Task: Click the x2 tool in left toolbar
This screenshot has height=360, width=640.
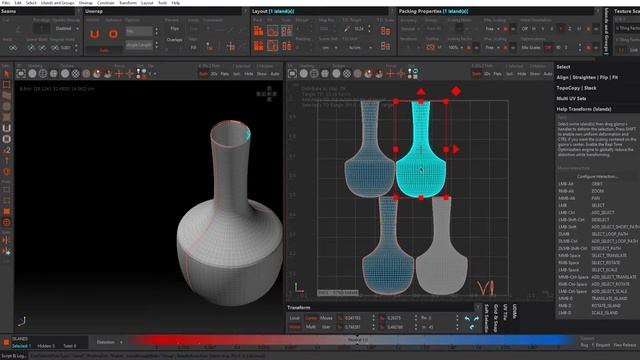Action: coord(7,150)
